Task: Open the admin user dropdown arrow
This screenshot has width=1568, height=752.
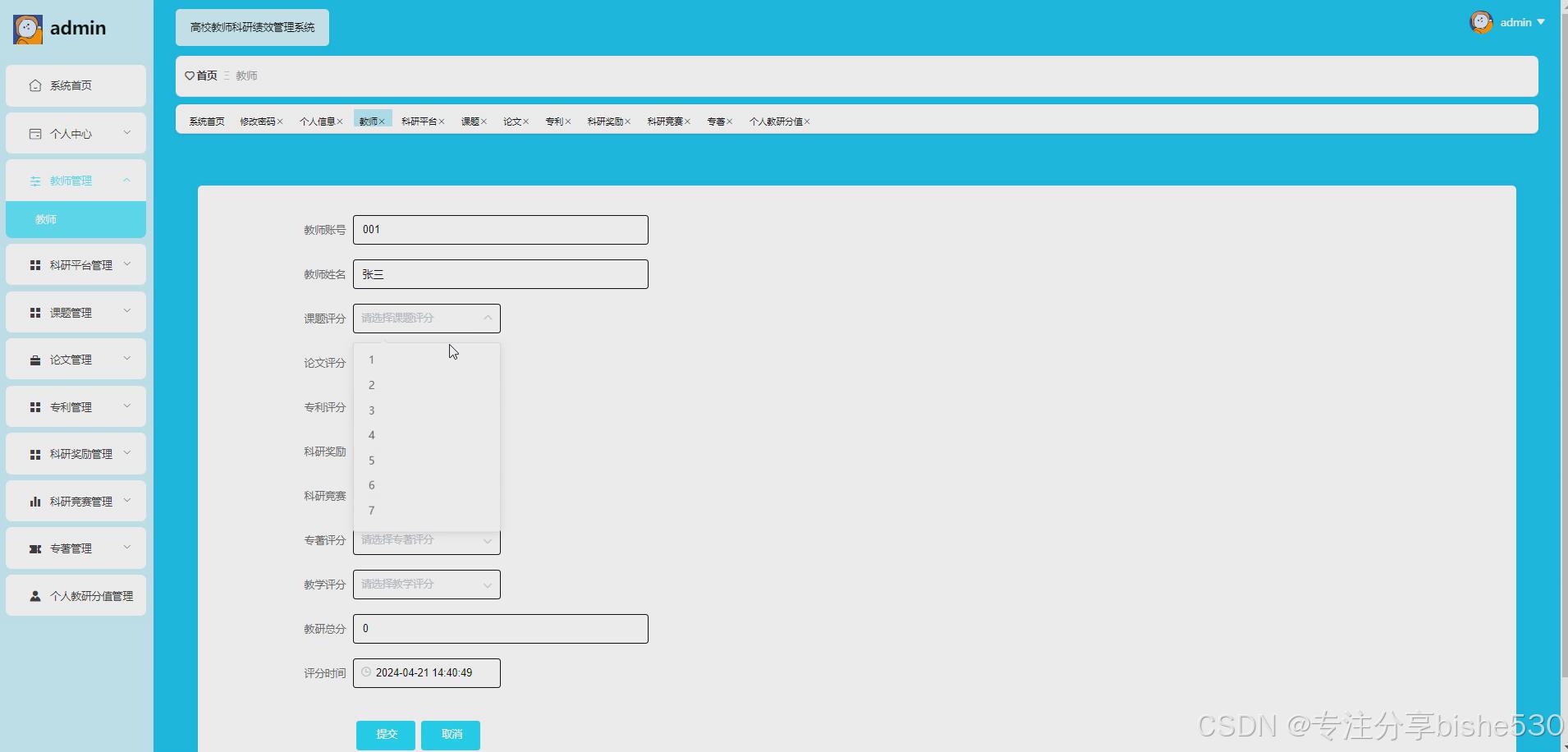Action: pyautogui.click(x=1541, y=22)
